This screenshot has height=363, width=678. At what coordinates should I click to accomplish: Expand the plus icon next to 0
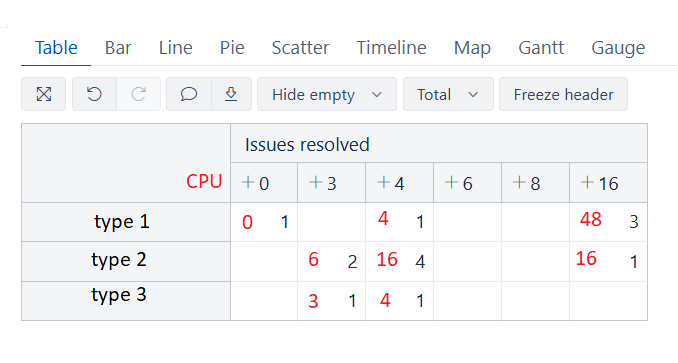click(248, 182)
